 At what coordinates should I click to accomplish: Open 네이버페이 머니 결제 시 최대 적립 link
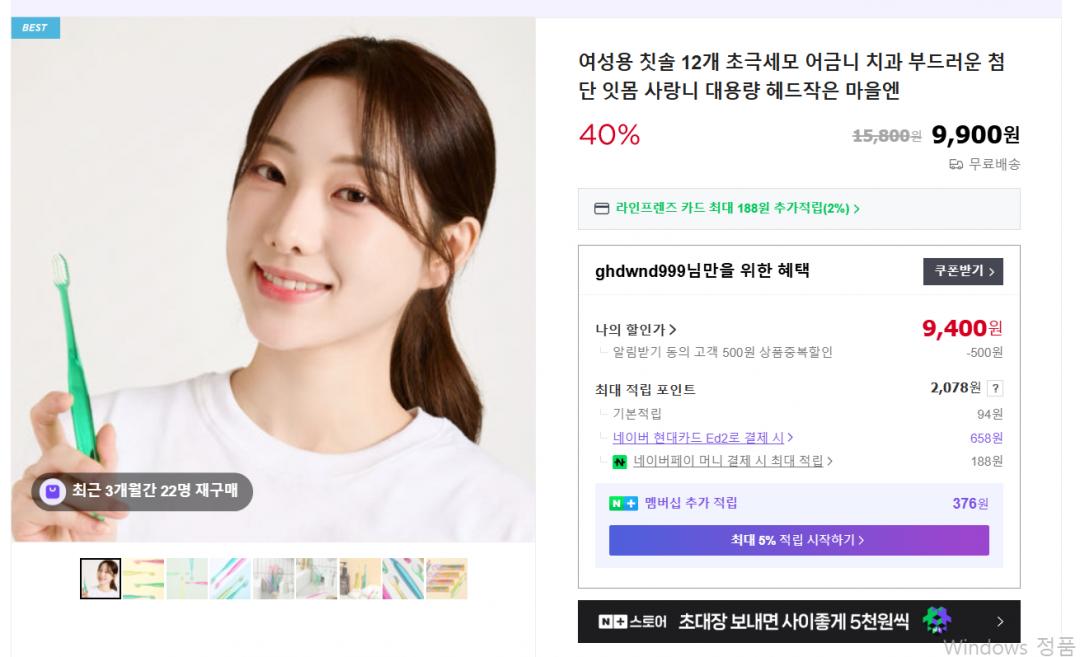(733, 461)
